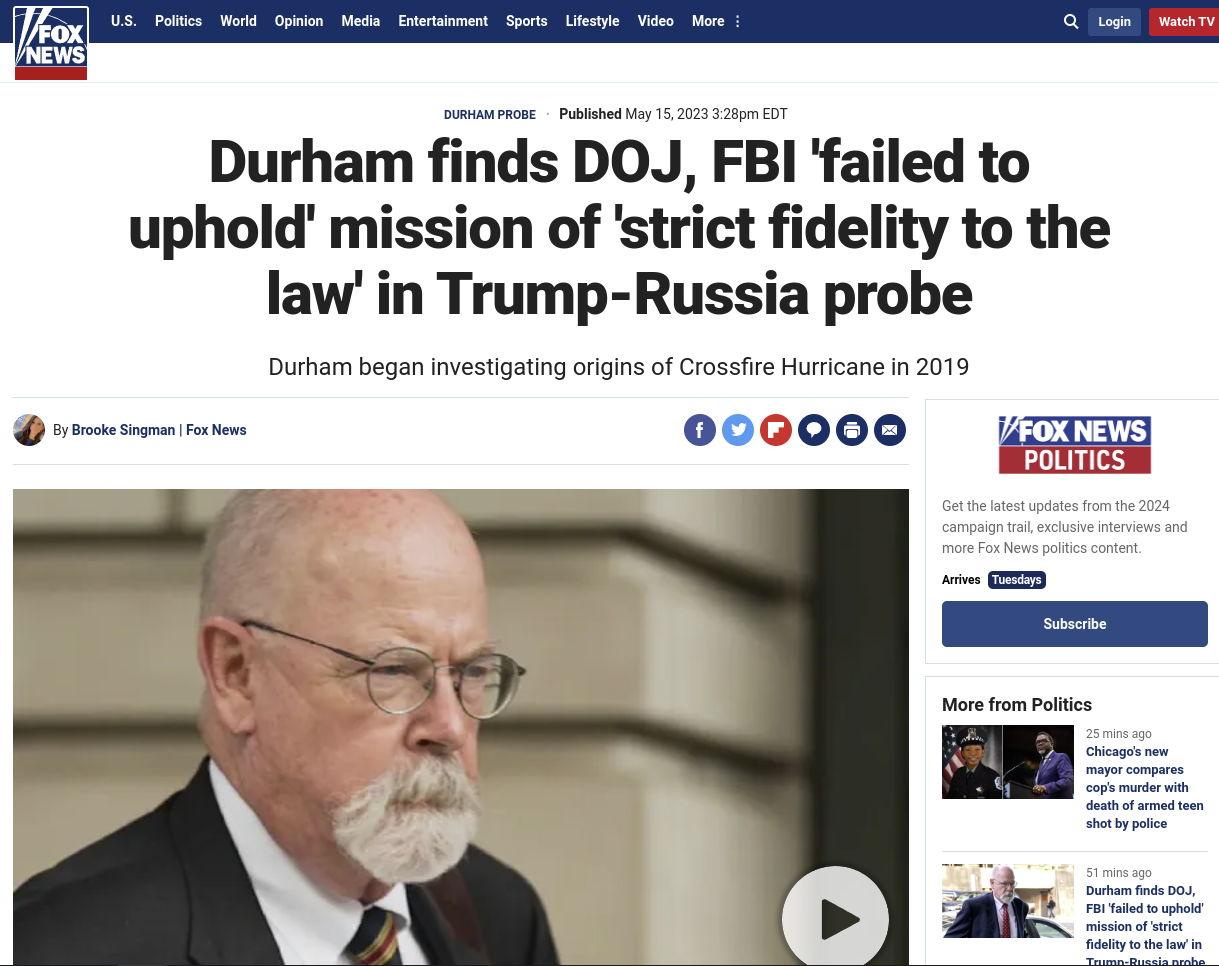Open comments bubble icon
The image size is (1219, 966).
(x=814, y=430)
